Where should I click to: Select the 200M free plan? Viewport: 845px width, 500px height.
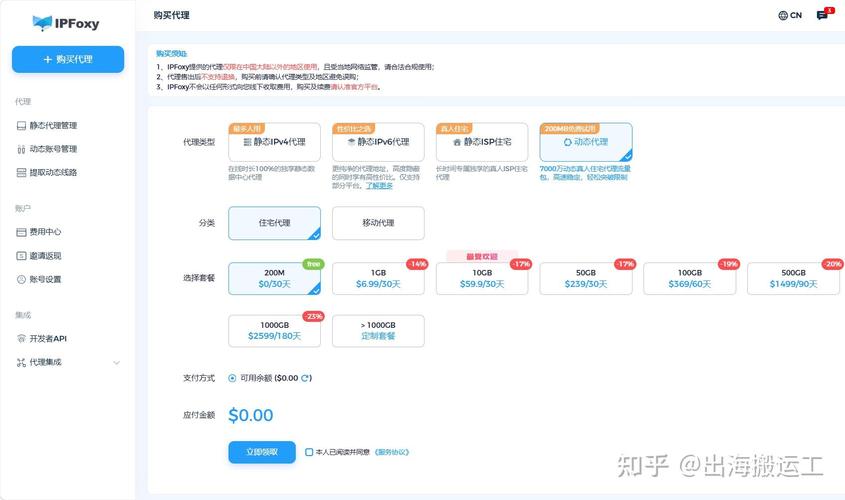[x=274, y=279]
